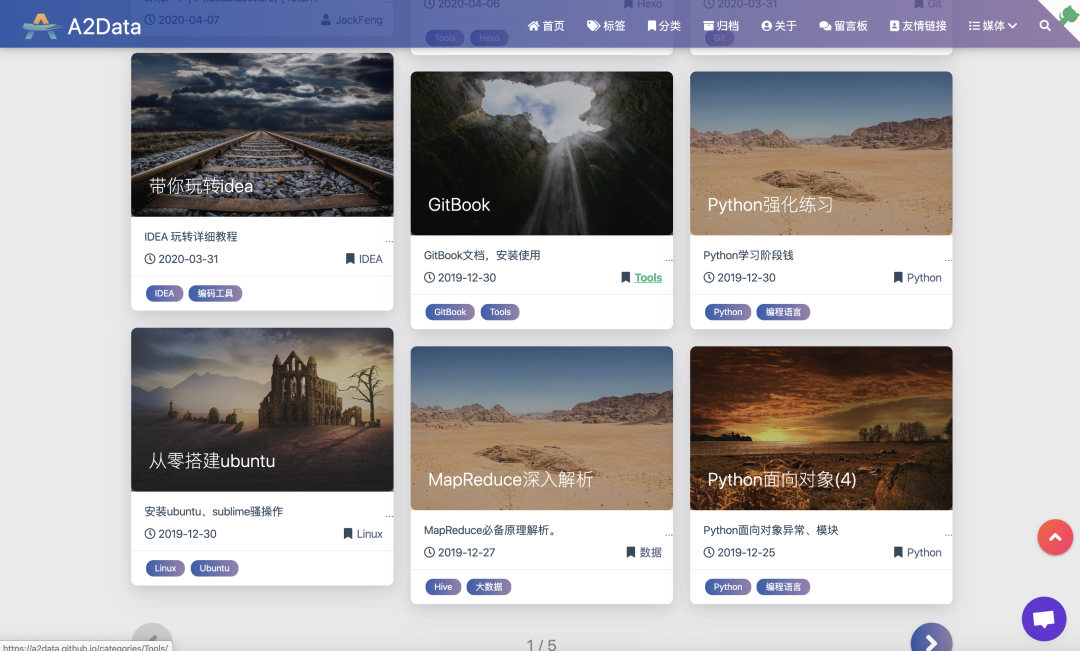Open the 从零搭建ubuntu card image
Screen dimensions: 1080x651
pyautogui.click(x=262, y=410)
